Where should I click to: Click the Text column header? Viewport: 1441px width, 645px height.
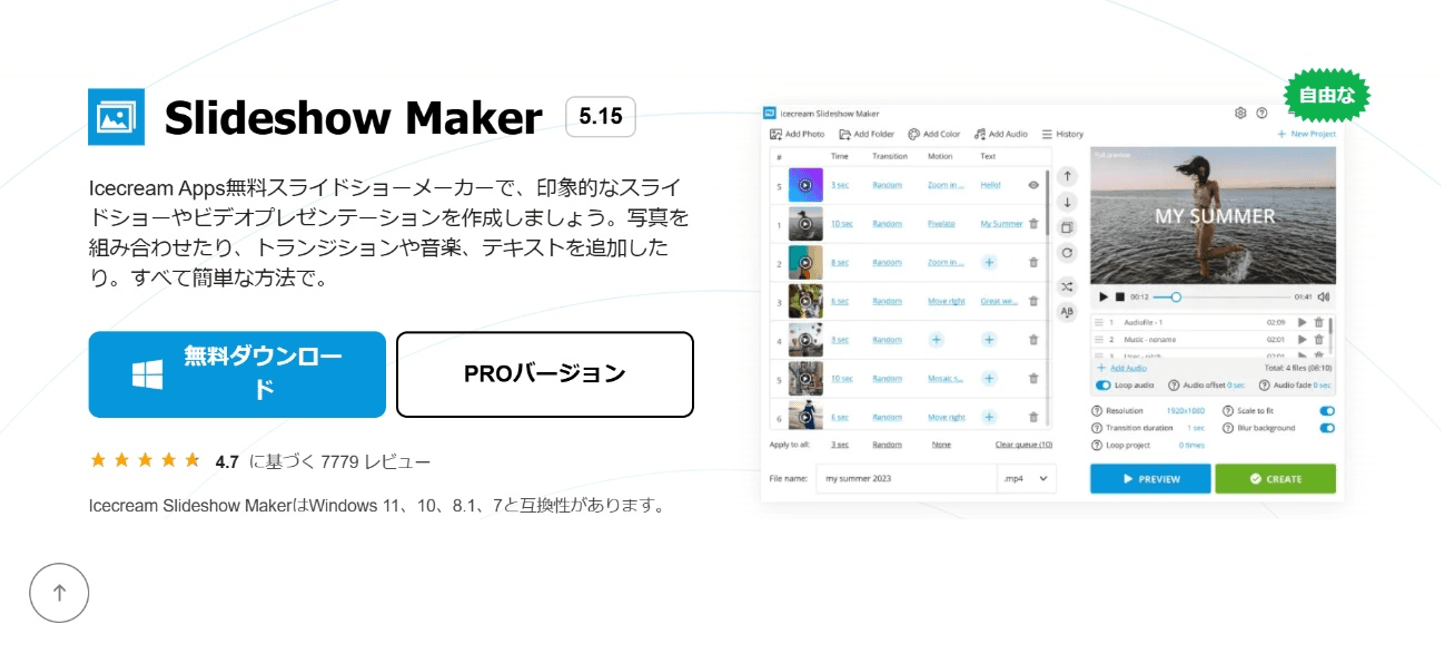click(988, 156)
